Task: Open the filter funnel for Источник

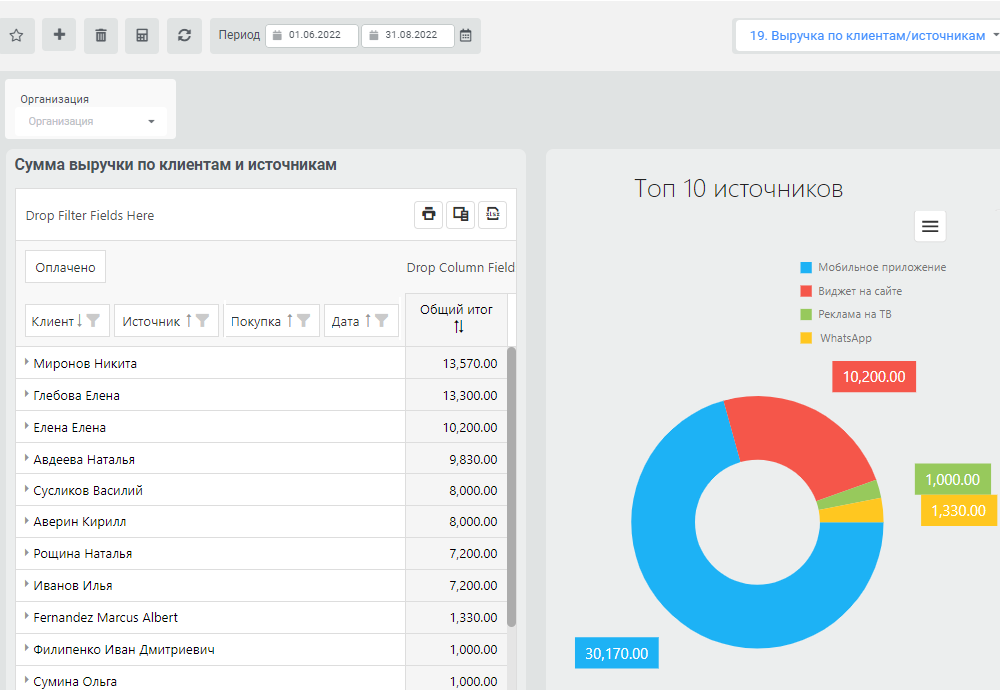Action: click(x=202, y=321)
